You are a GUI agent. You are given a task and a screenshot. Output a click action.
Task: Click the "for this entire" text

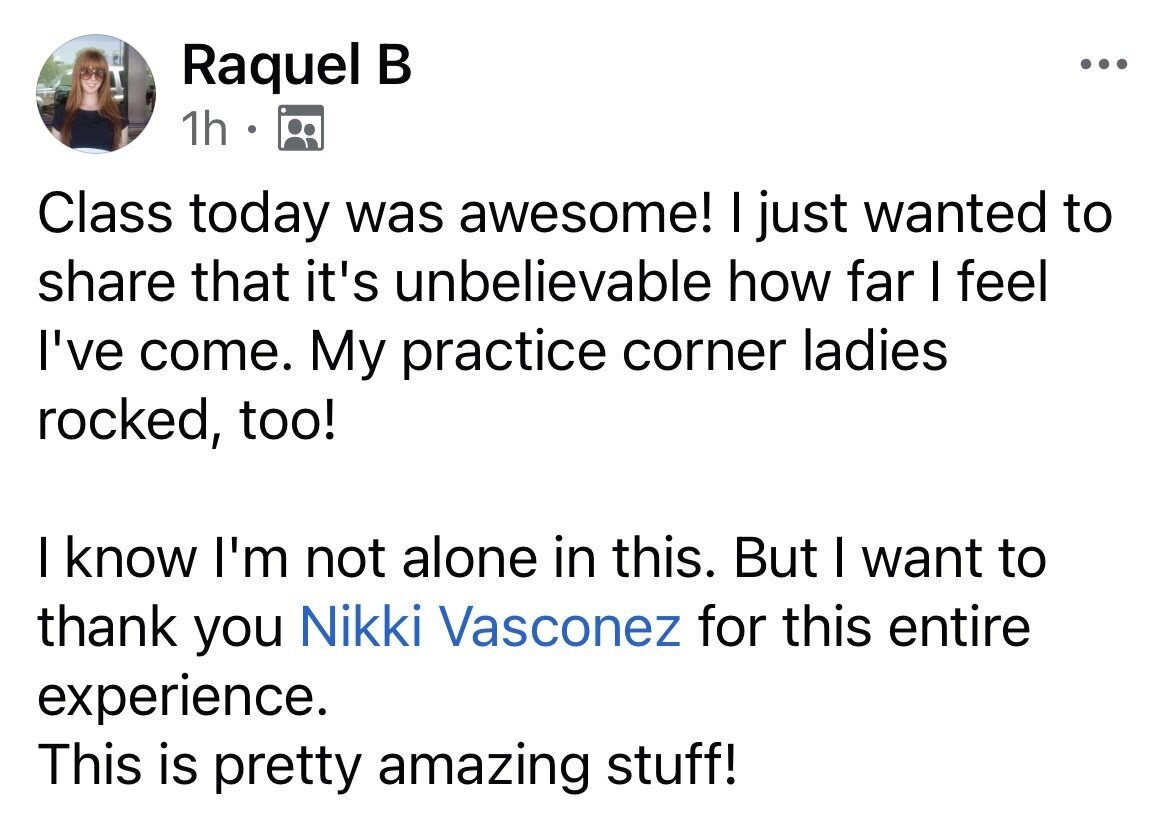coord(864,625)
